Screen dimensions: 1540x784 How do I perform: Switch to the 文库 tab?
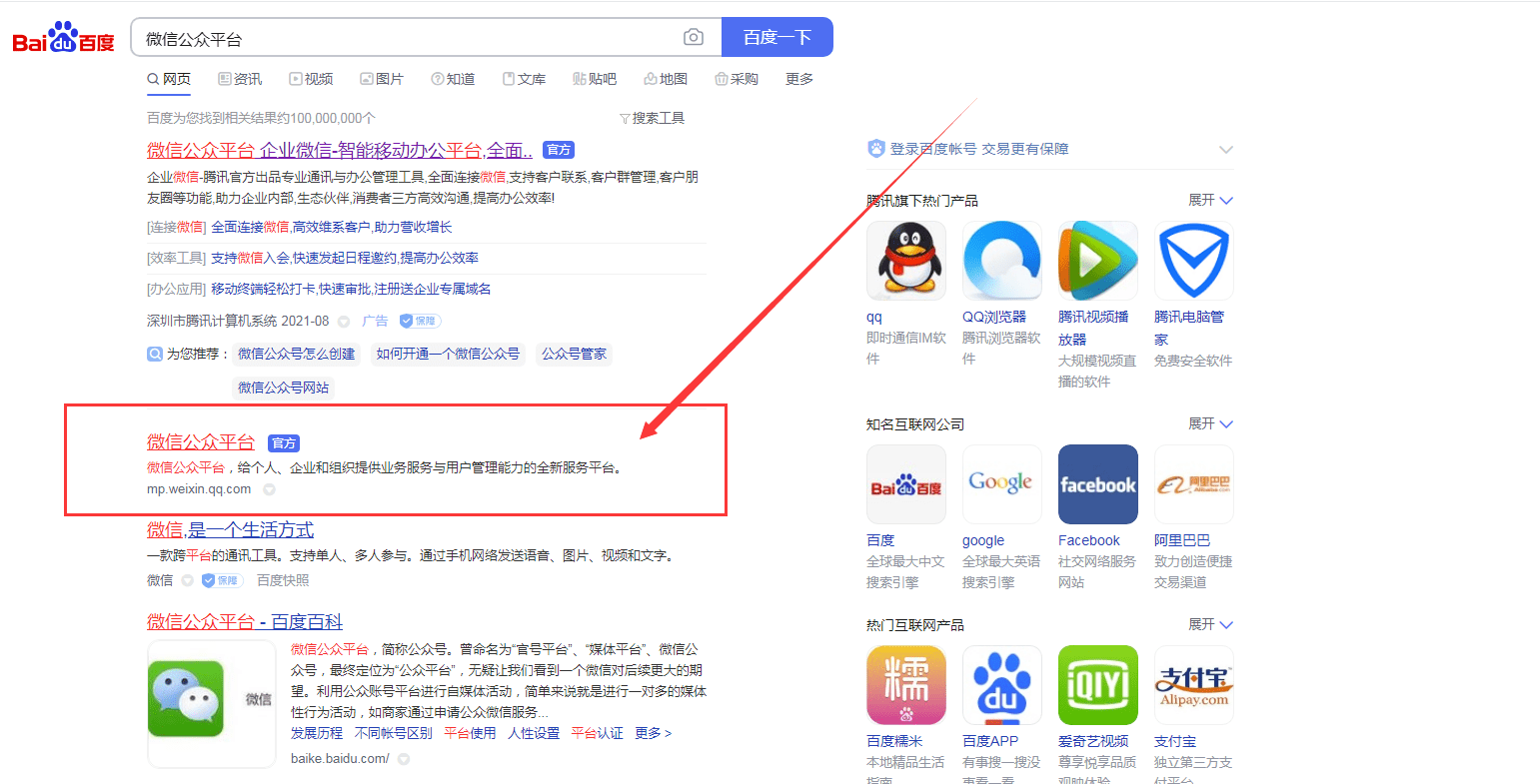click(x=524, y=79)
